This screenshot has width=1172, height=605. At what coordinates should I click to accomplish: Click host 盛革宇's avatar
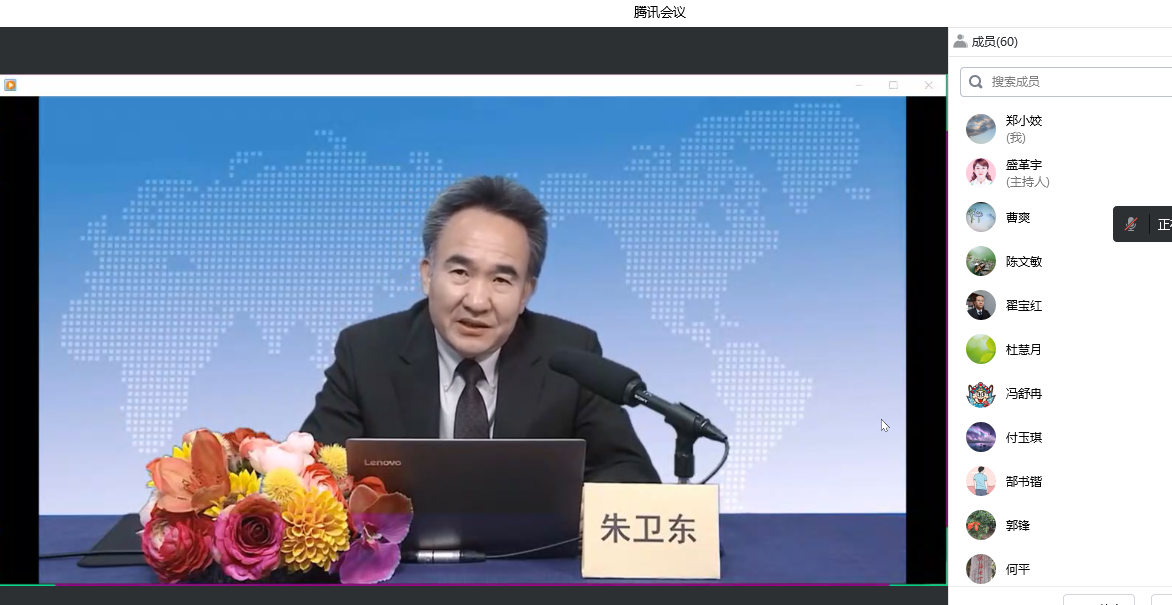(x=980, y=173)
